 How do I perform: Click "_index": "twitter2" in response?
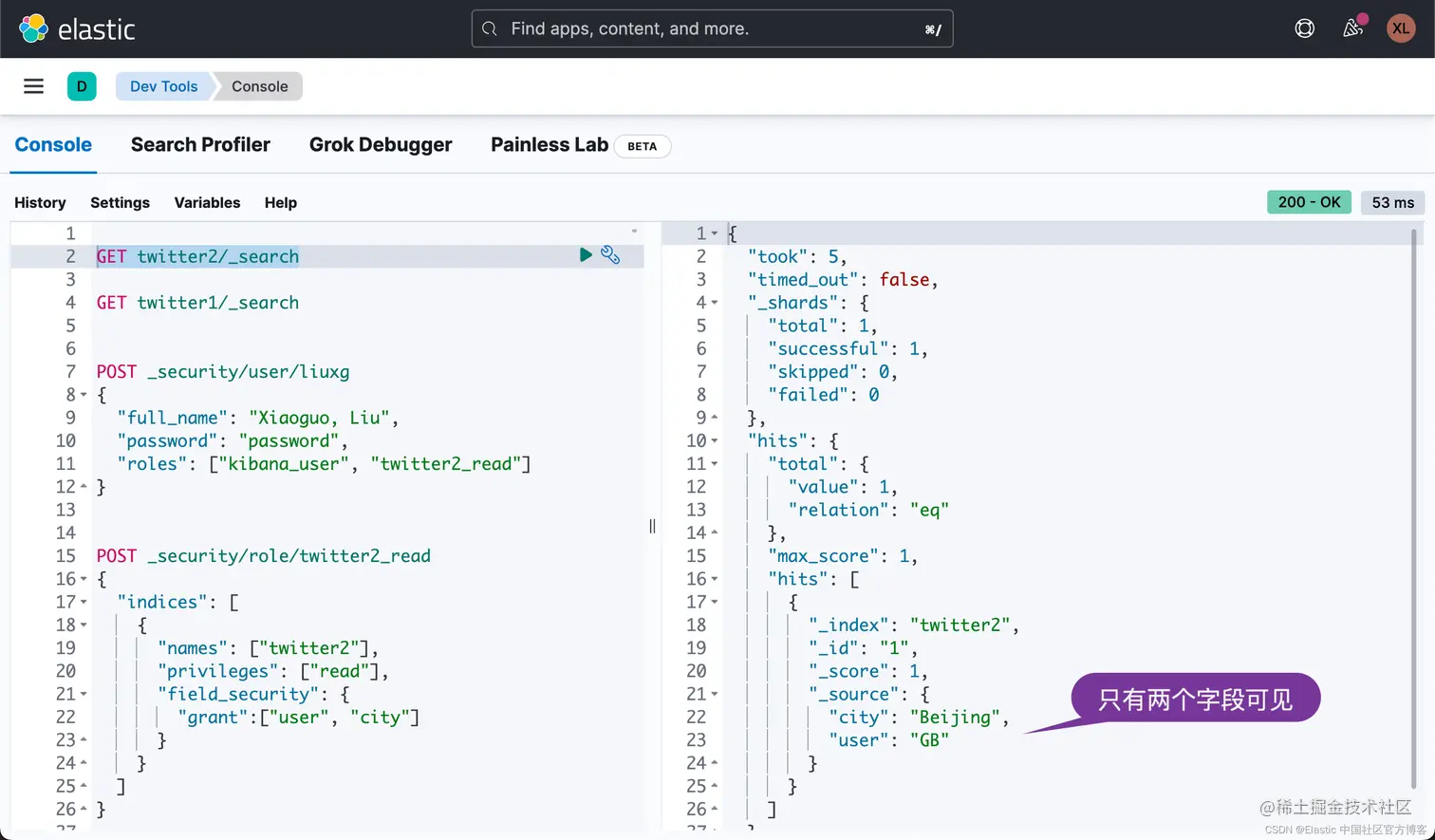click(914, 625)
